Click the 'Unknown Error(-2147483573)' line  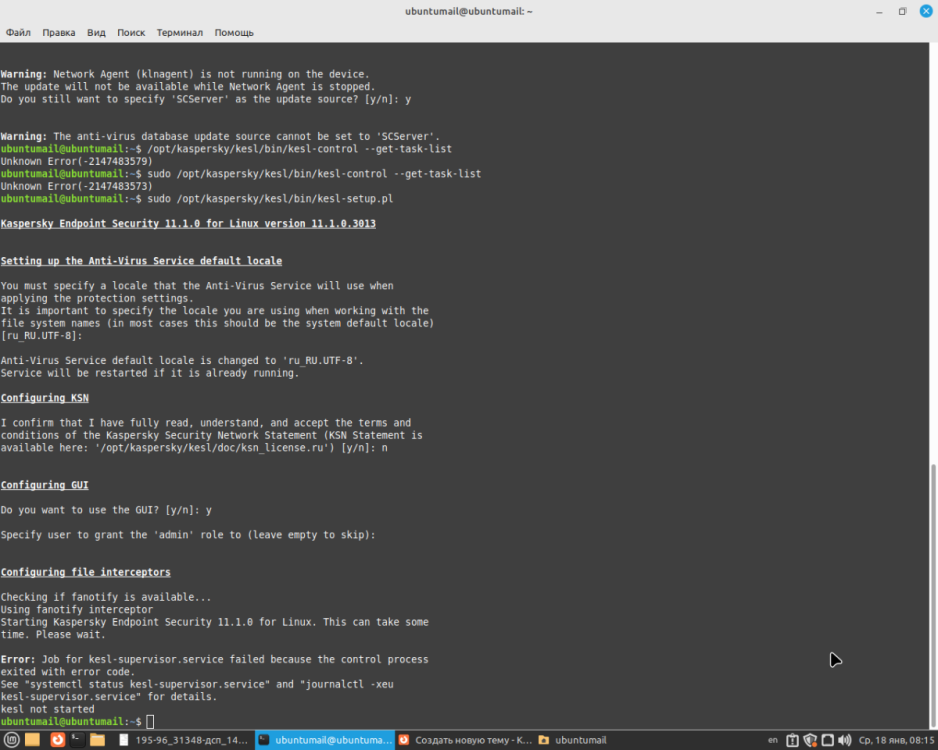tap(77, 186)
